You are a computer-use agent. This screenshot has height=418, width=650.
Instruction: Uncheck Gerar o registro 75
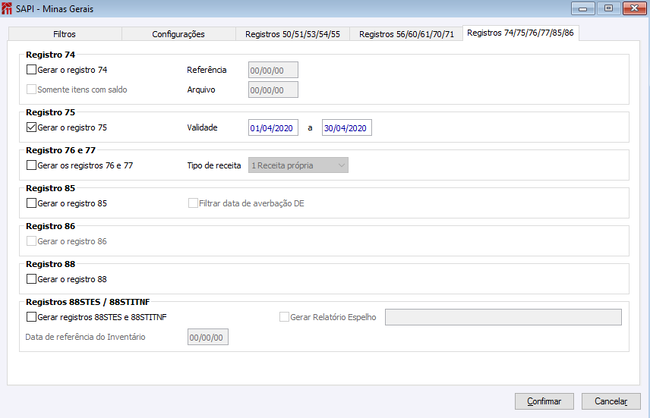[x=31, y=127]
